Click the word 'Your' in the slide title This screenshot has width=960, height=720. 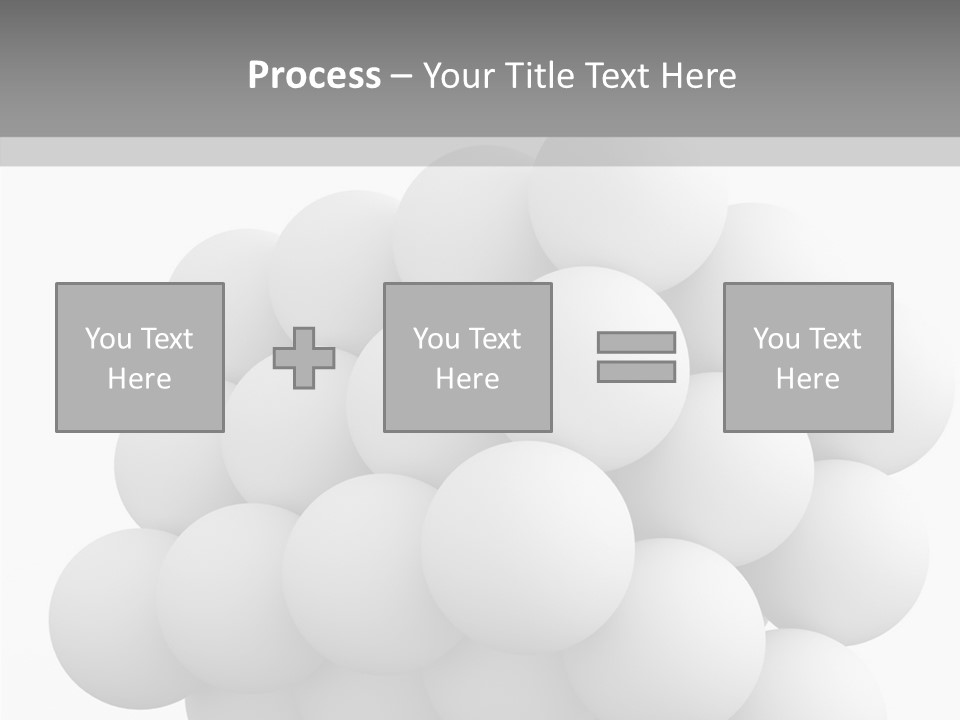(x=460, y=75)
